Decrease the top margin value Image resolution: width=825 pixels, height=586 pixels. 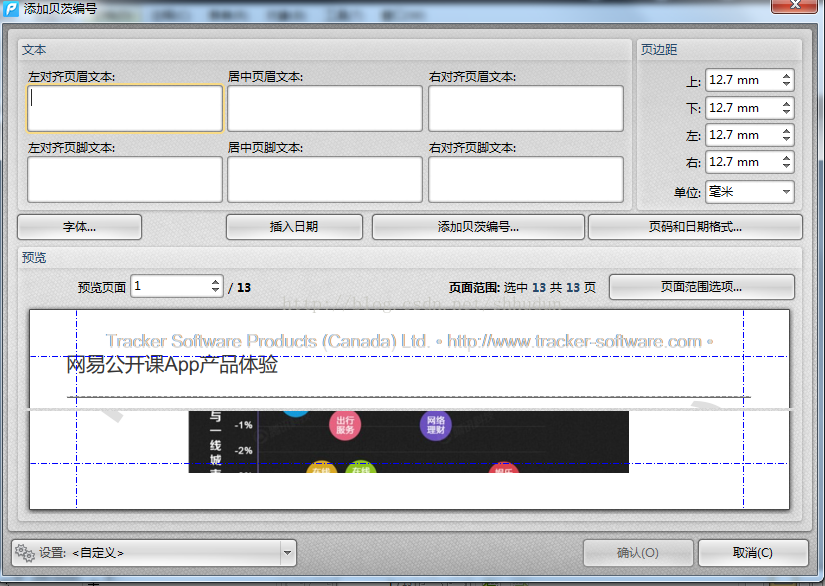tap(786, 84)
